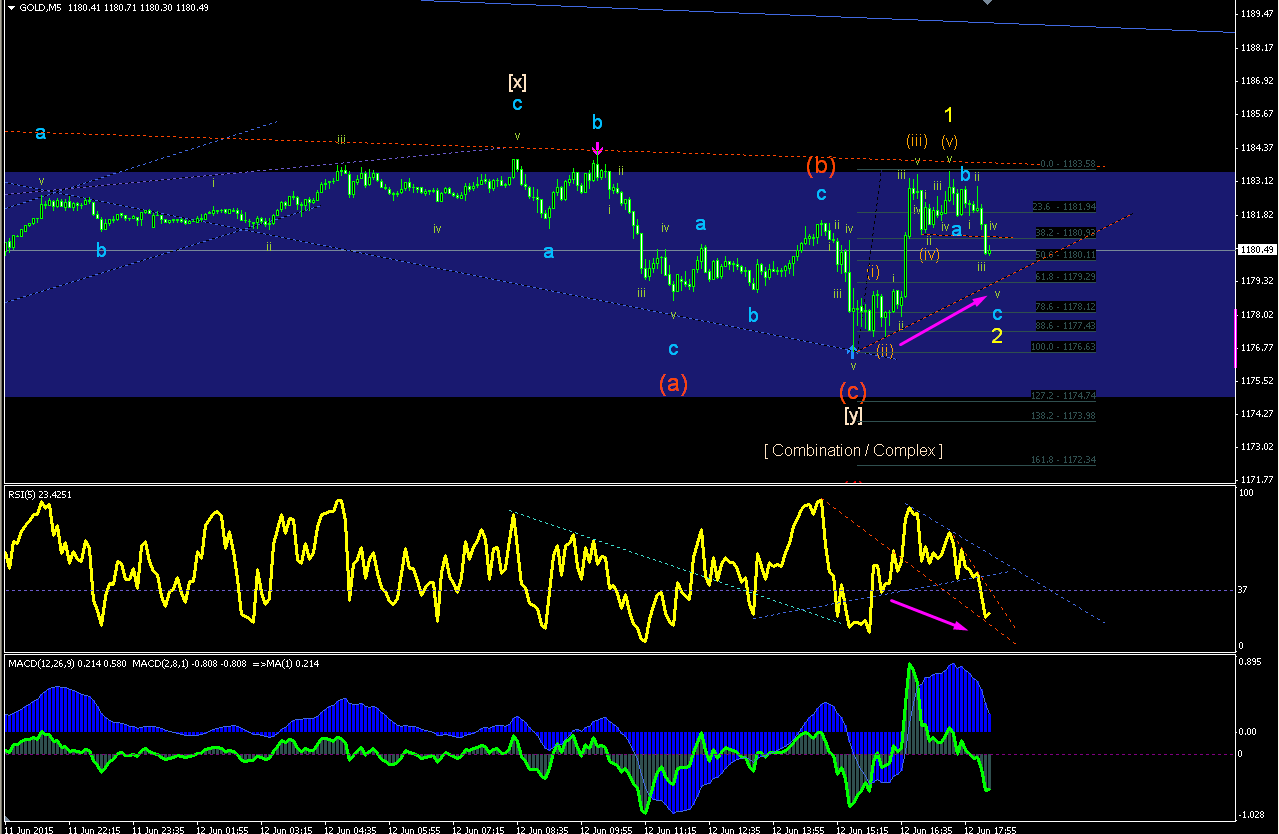Click the Fibonacci level 78.6 - 1178.12
Image resolution: width=1279 pixels, height=834 pixels.
click(1064, 307)
